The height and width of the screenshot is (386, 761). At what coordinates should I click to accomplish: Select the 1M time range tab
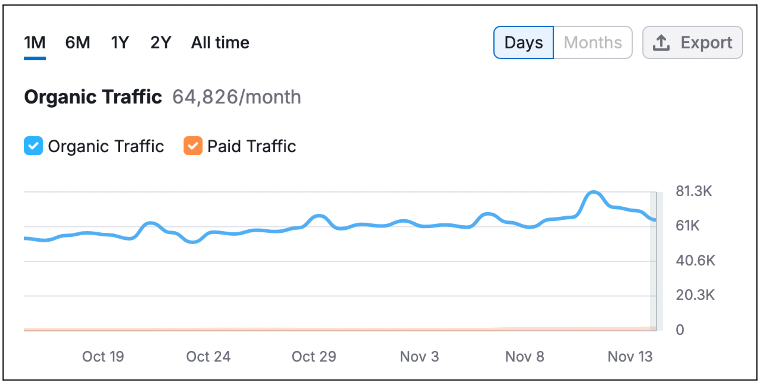click(x=35, y=43)
